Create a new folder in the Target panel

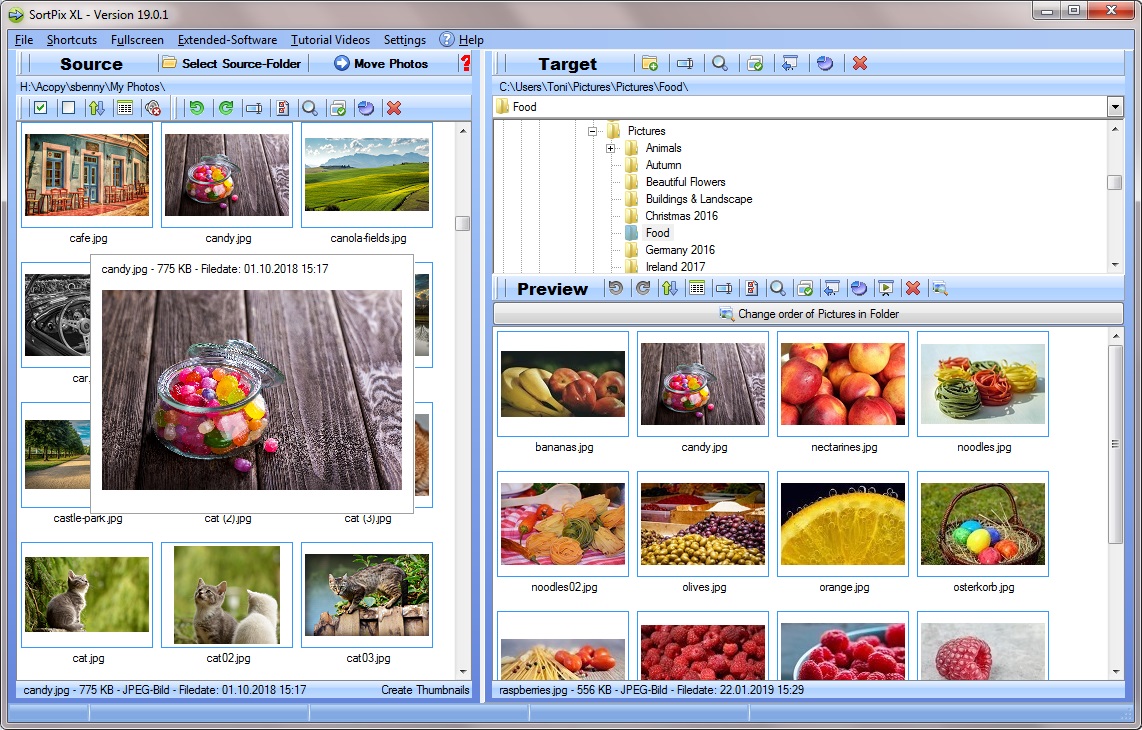pos(651,63)
